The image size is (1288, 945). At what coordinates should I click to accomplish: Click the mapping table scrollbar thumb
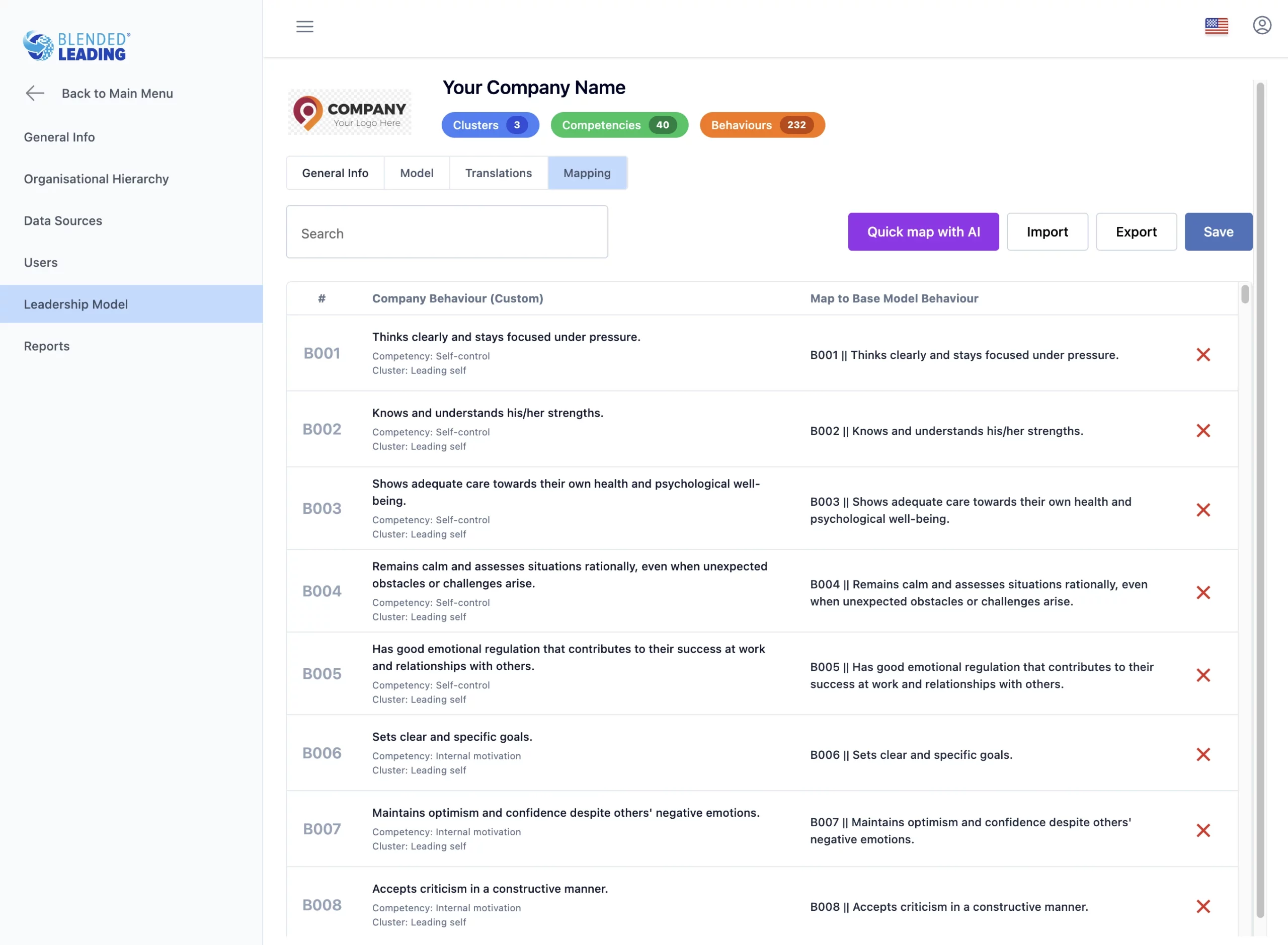point(1245,294)
